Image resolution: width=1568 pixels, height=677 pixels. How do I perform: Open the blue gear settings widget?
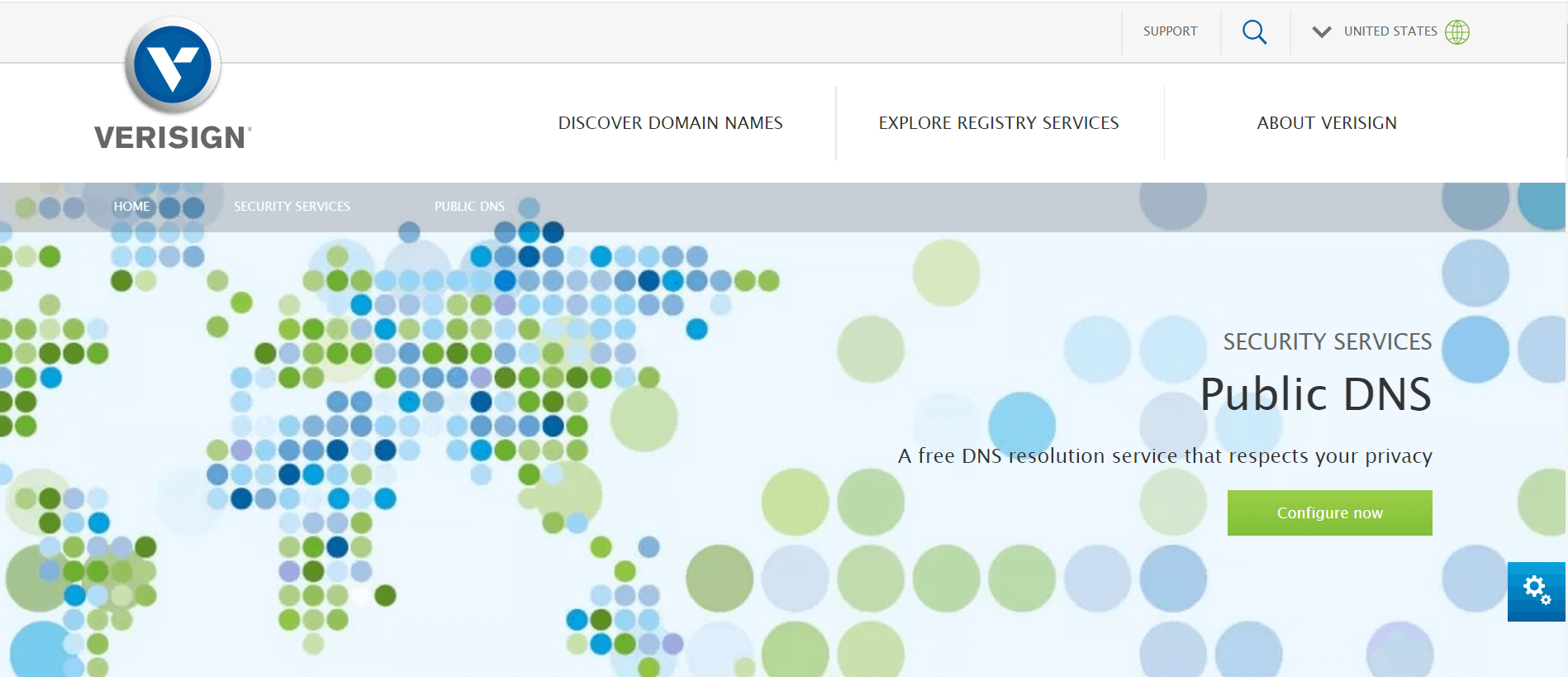[1537, 591]
